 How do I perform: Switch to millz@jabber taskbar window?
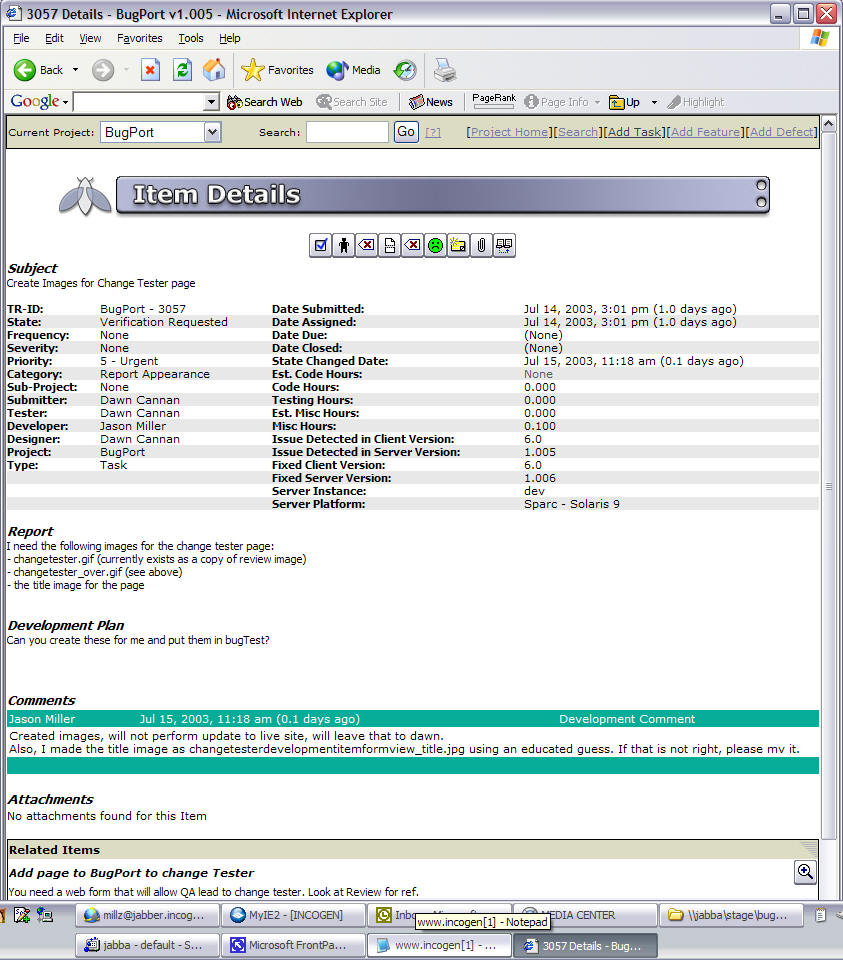pyautogui.click(x=148, y=915)
